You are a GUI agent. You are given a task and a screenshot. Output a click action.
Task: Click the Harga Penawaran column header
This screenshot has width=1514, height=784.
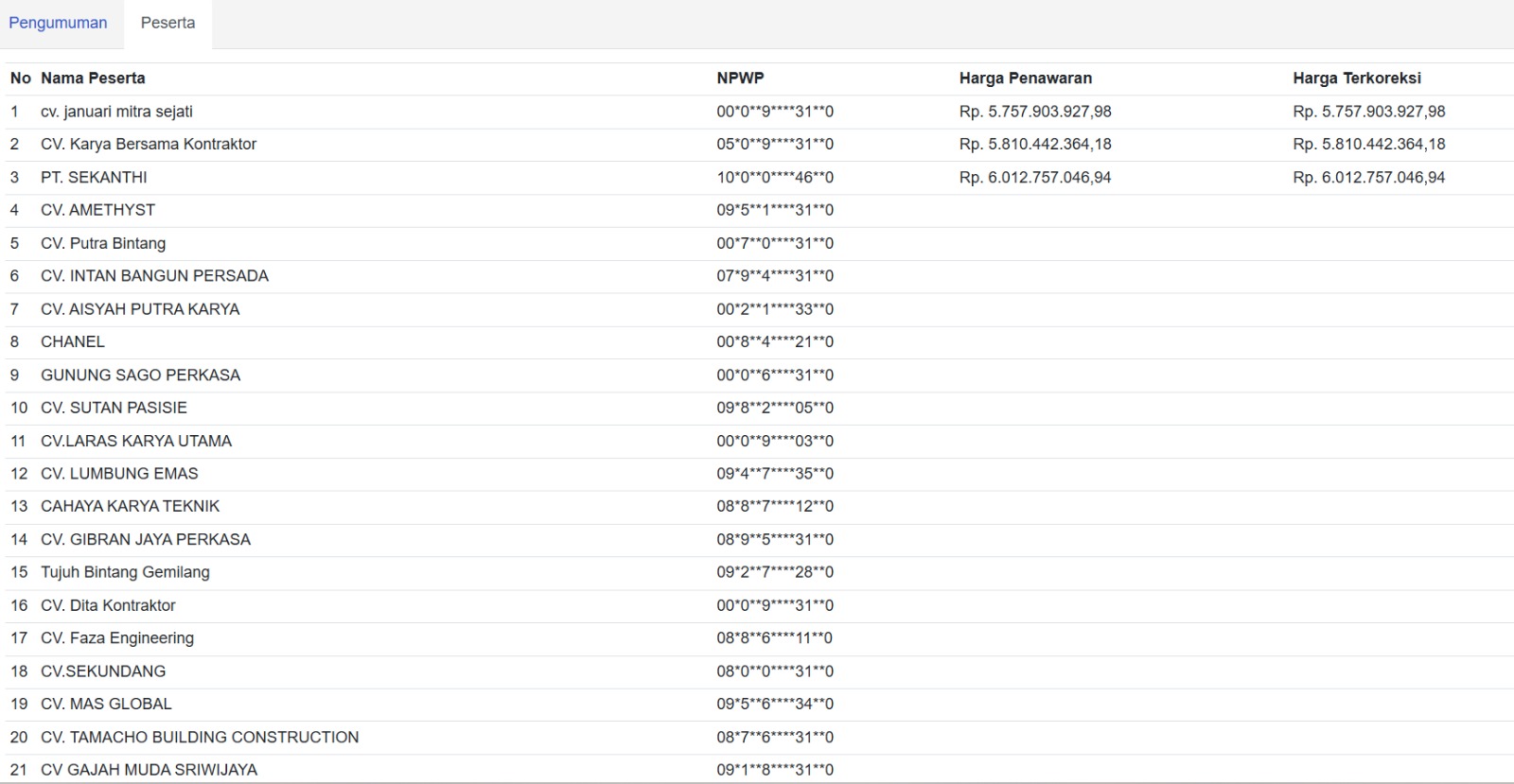click(x=1026, y=78)
